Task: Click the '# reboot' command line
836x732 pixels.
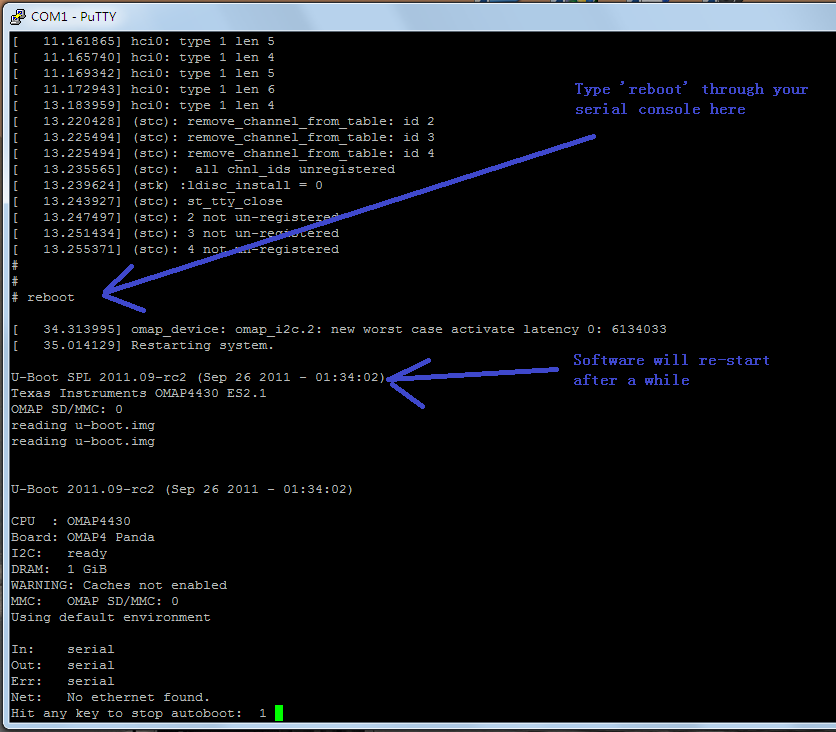Action: (x=43, y=297)
